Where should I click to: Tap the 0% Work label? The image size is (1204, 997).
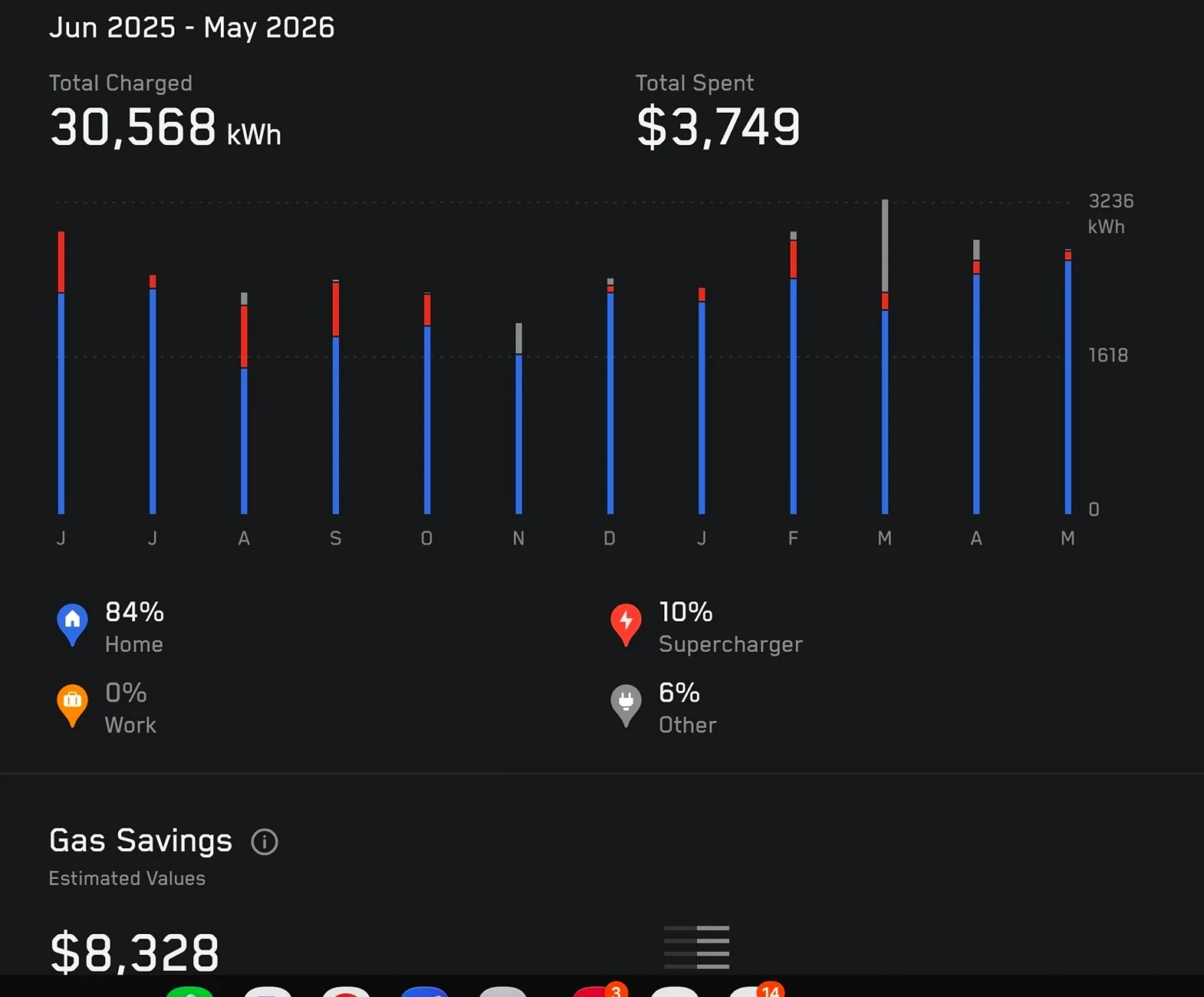[130, 708]
